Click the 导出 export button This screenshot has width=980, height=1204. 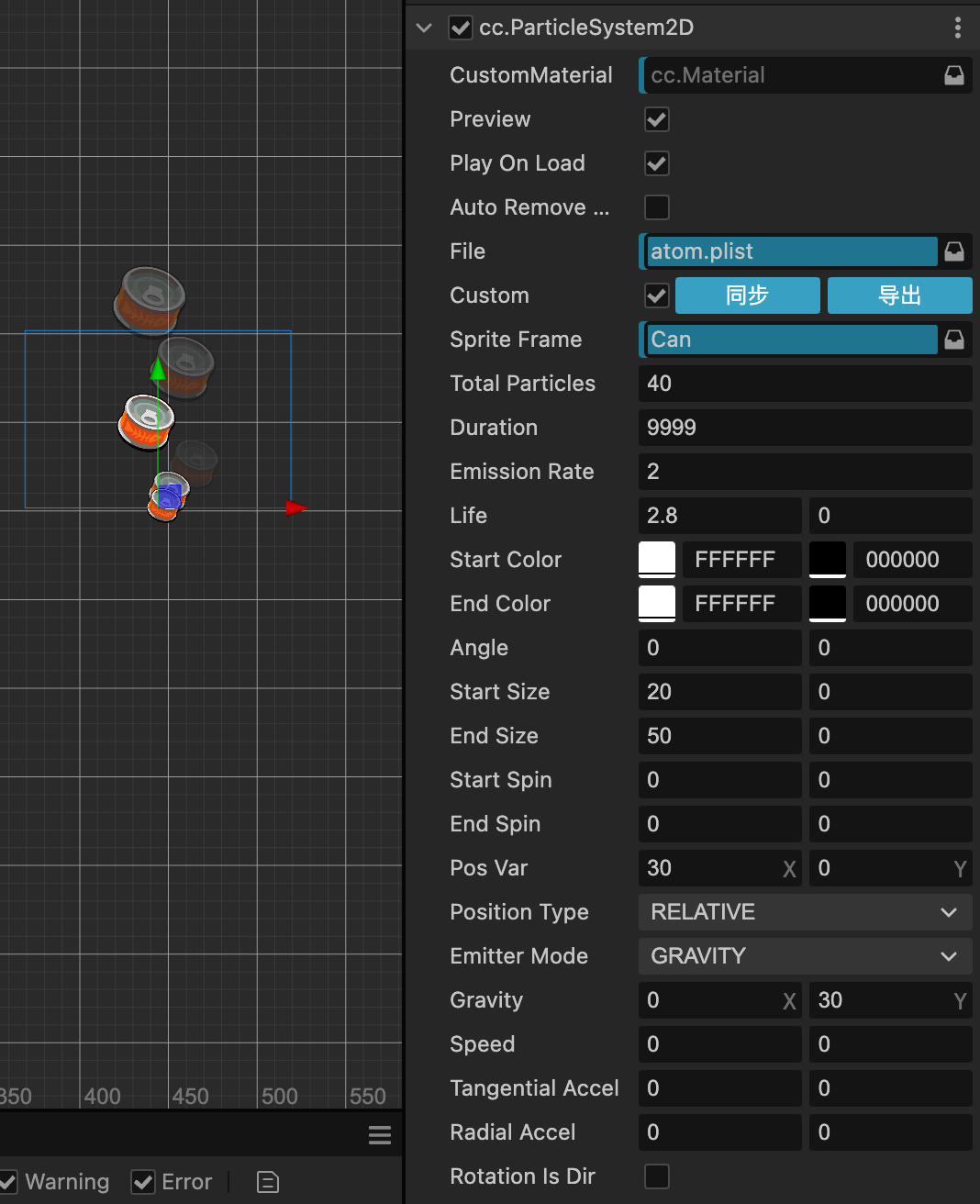point(900,295)
